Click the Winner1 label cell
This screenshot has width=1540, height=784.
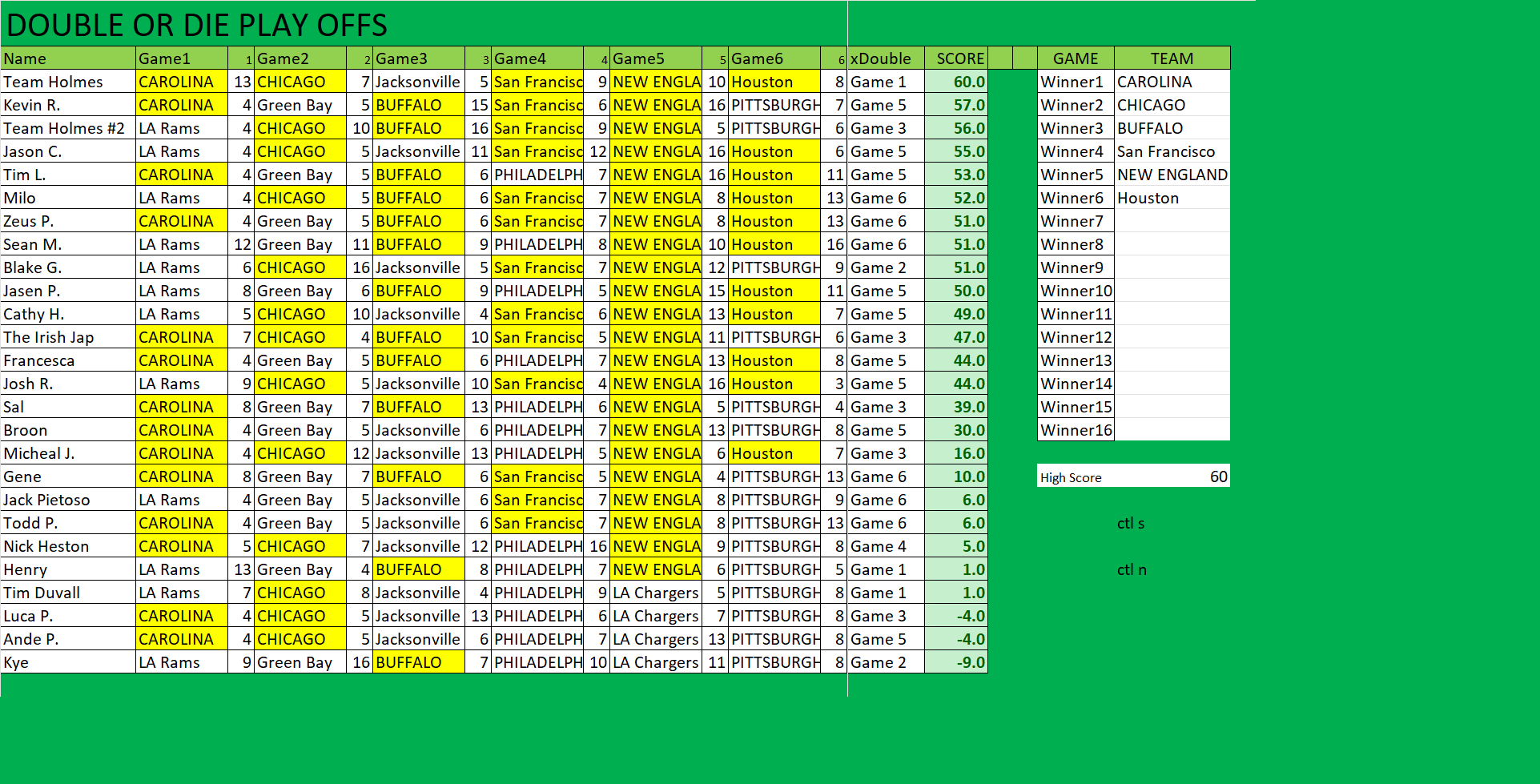click(1076, 82)
